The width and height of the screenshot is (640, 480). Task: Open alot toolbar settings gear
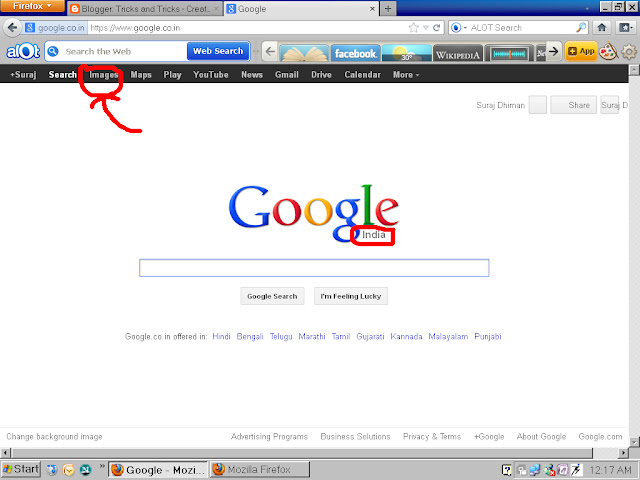[629, 52]
